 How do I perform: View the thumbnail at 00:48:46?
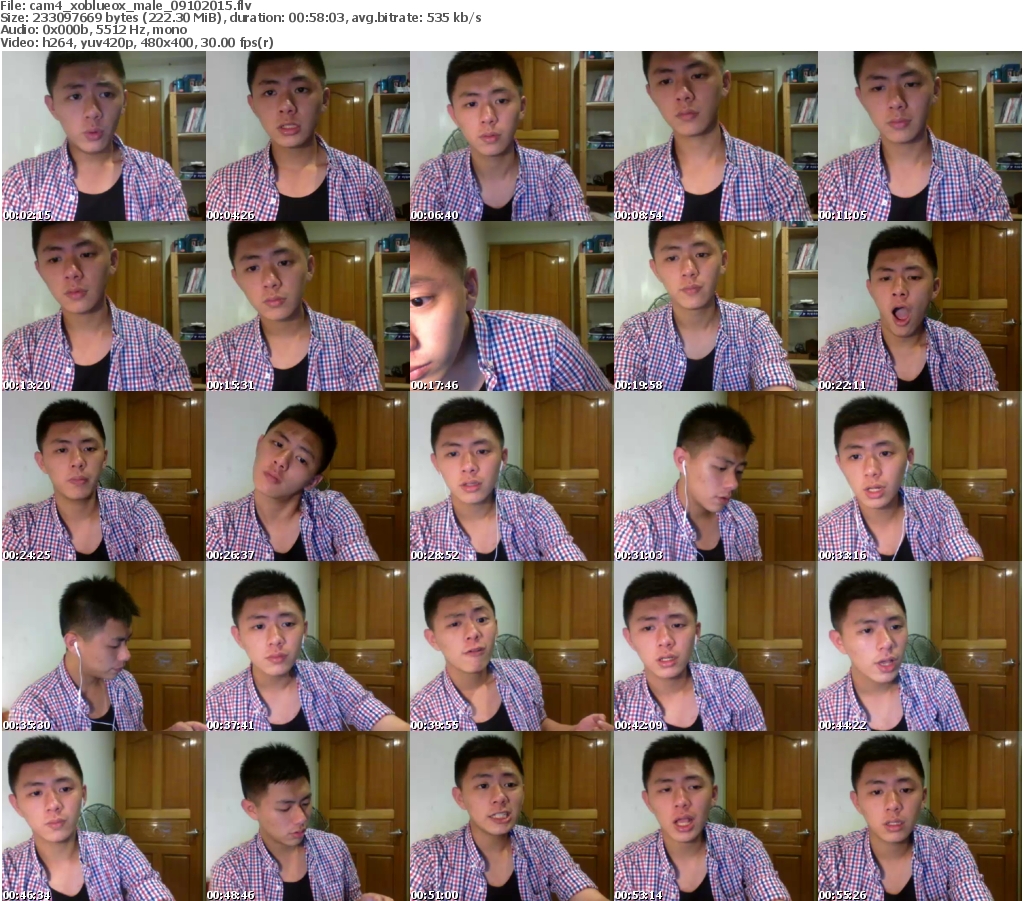pos(308,816)
